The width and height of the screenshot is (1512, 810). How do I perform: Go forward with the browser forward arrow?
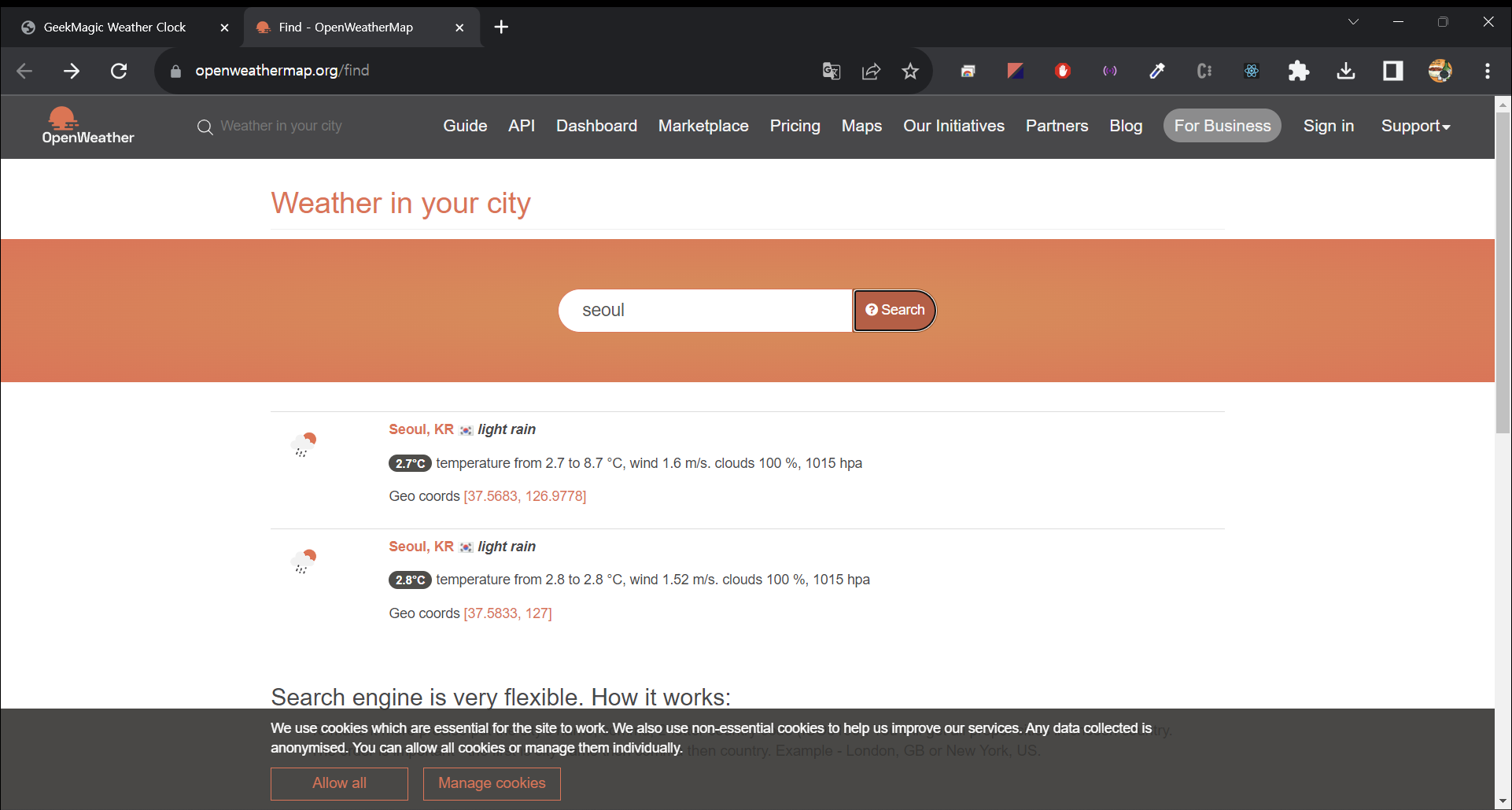72,71
